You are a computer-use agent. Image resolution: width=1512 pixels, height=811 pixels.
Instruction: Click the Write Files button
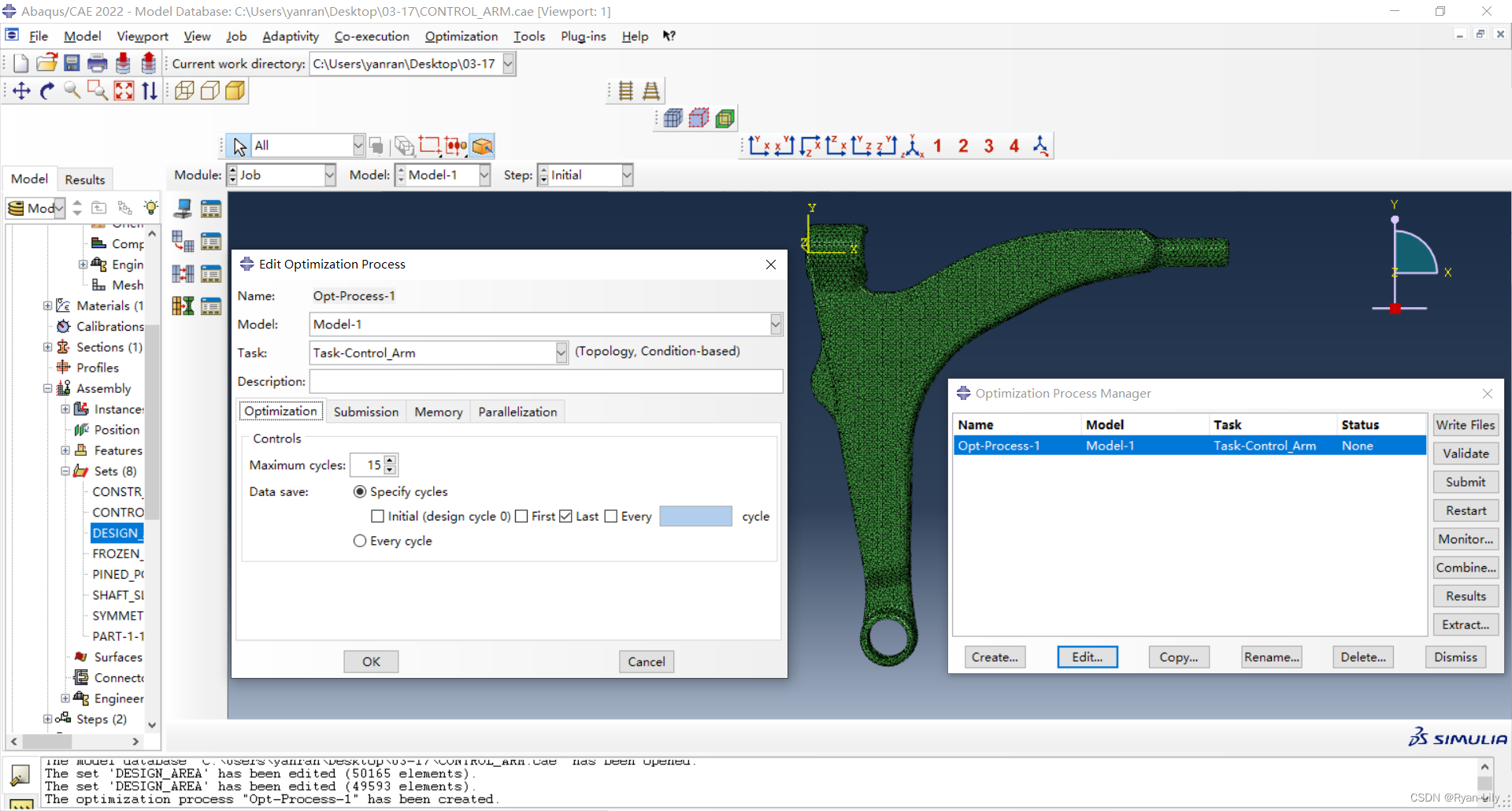(x=1466, y=425)
